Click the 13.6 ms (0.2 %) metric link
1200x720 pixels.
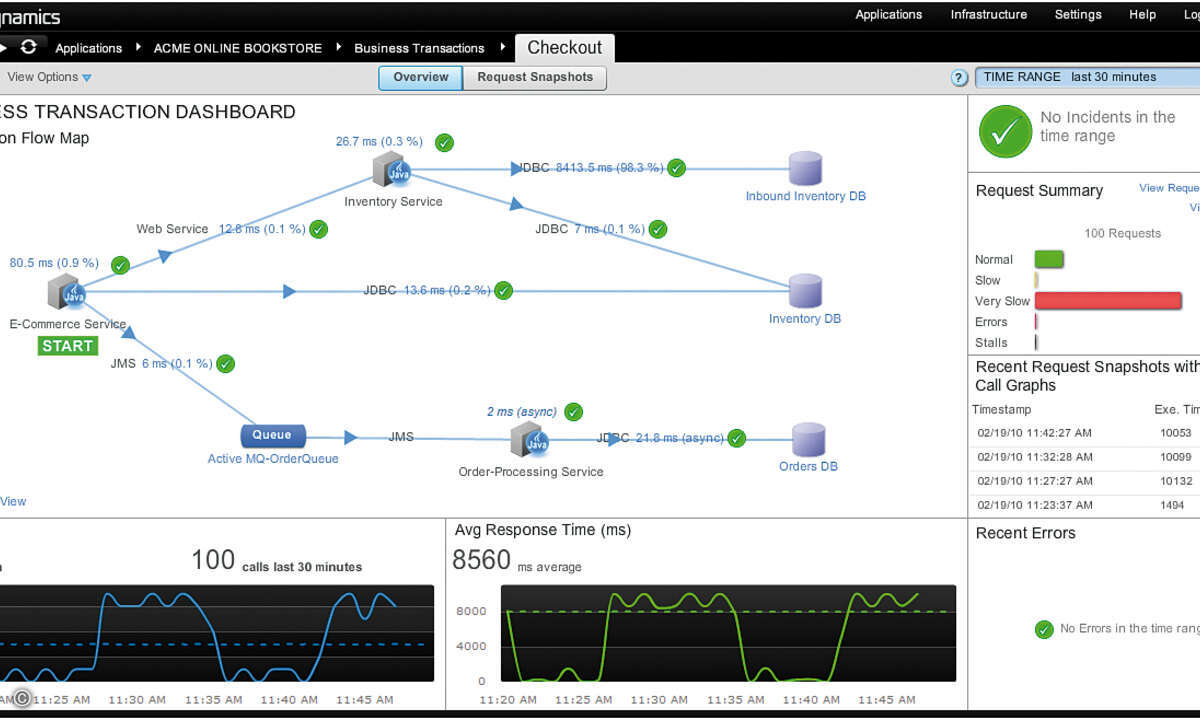tap(447, 291)
